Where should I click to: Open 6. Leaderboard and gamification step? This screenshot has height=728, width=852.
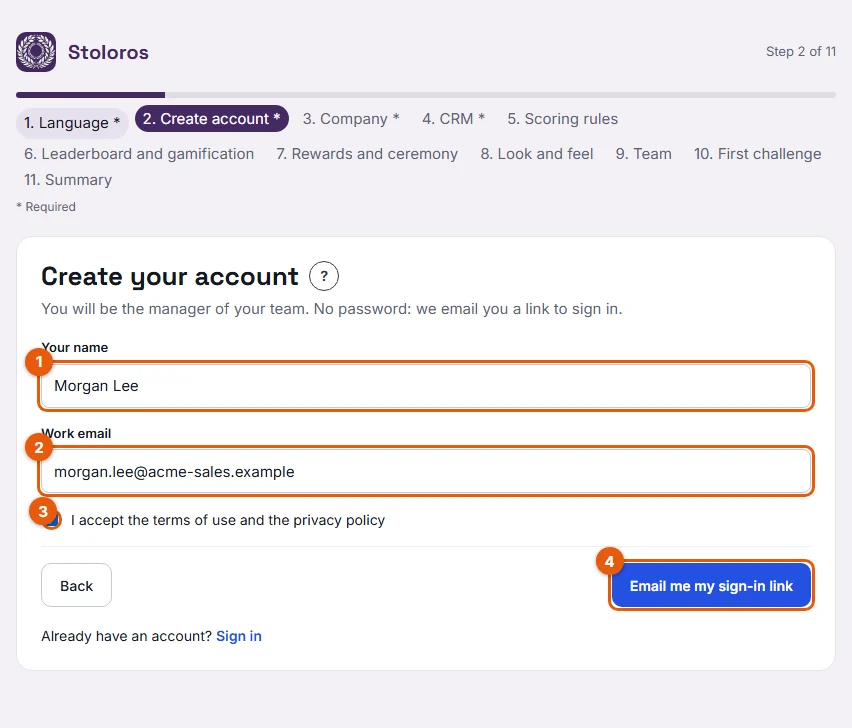(x=139, y=154)
